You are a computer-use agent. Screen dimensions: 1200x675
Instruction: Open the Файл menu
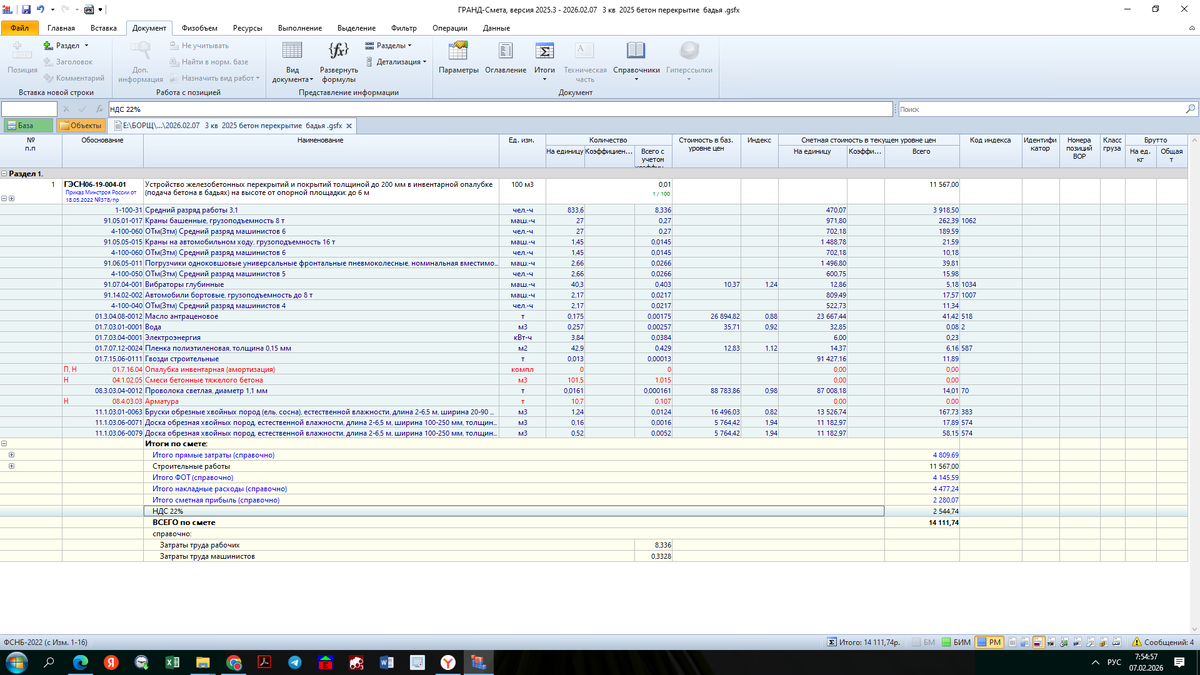coord(19,28)
